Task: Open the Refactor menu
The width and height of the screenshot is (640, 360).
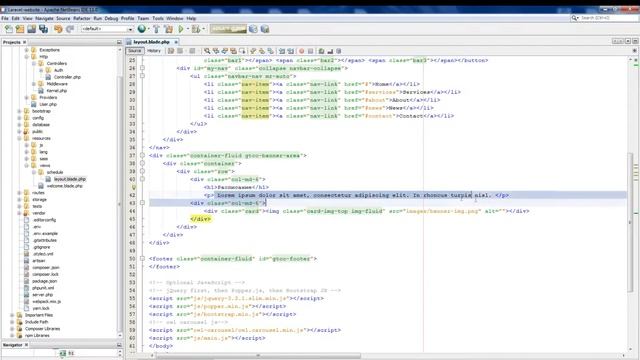Action: [x=82, y=18]
